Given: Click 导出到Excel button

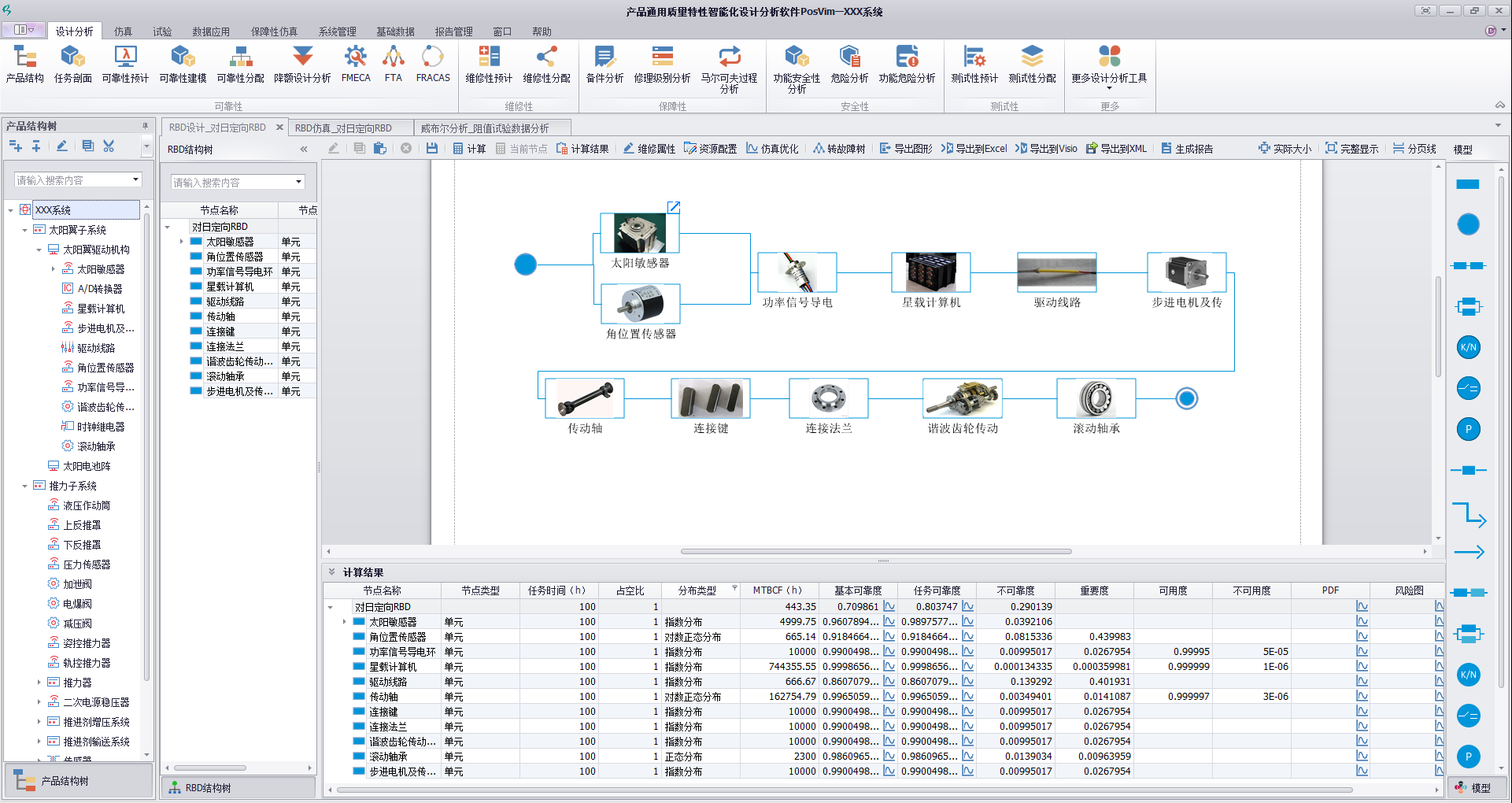Looking at the screenshot, I should coord(974,148).
